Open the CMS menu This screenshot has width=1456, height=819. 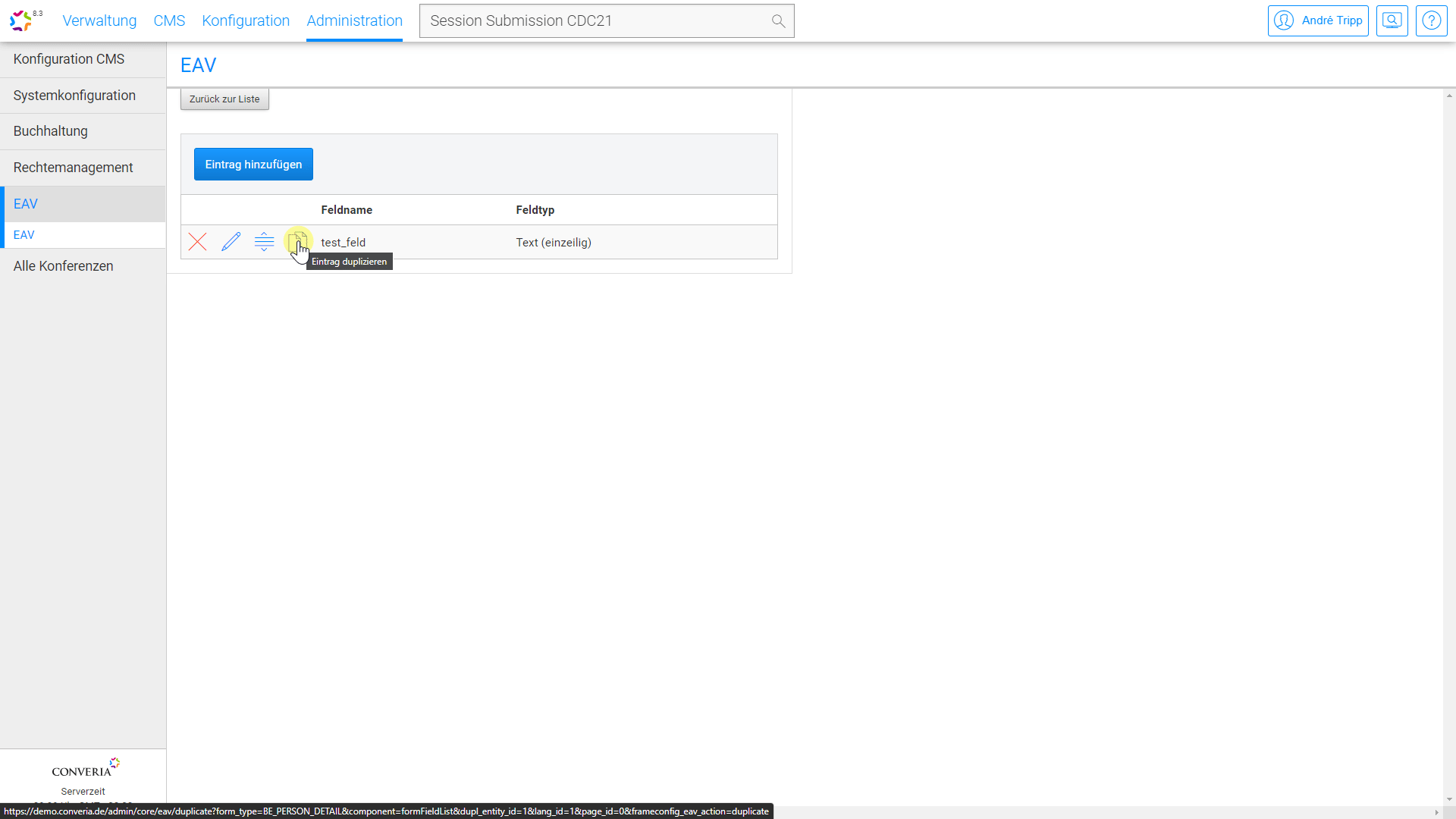169,21
